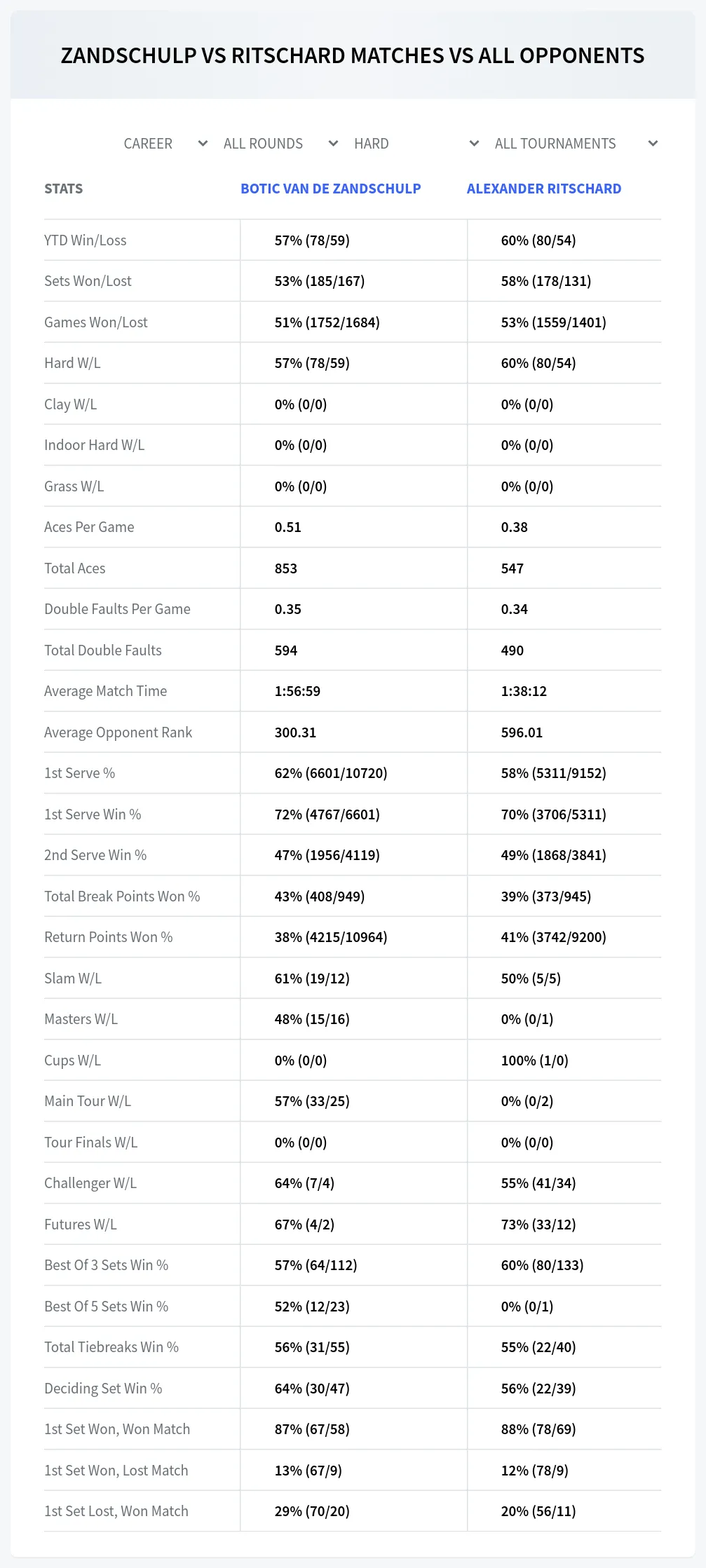
Task: Open Botic Van De Zandschulp player link
Action: (331, 189)
